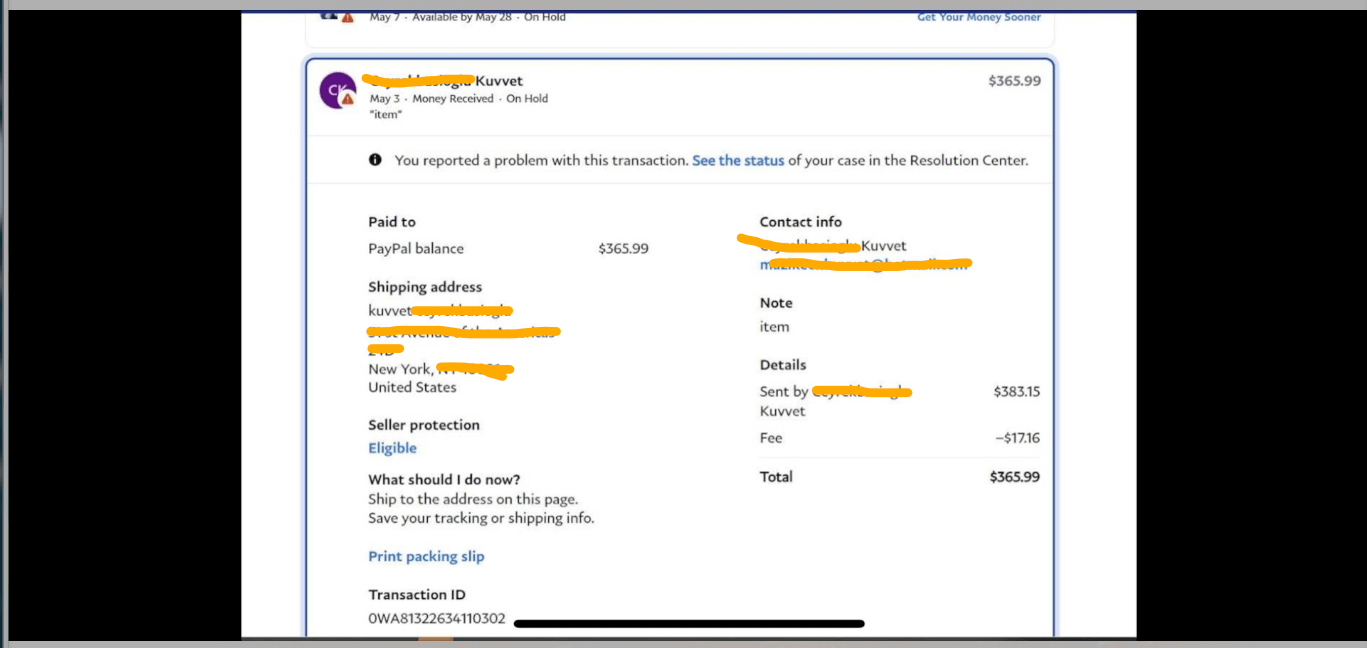Click the Transaction ID number 0WA81322634110302
This screenshot has width=1367, height=648.
pos(437,619)
